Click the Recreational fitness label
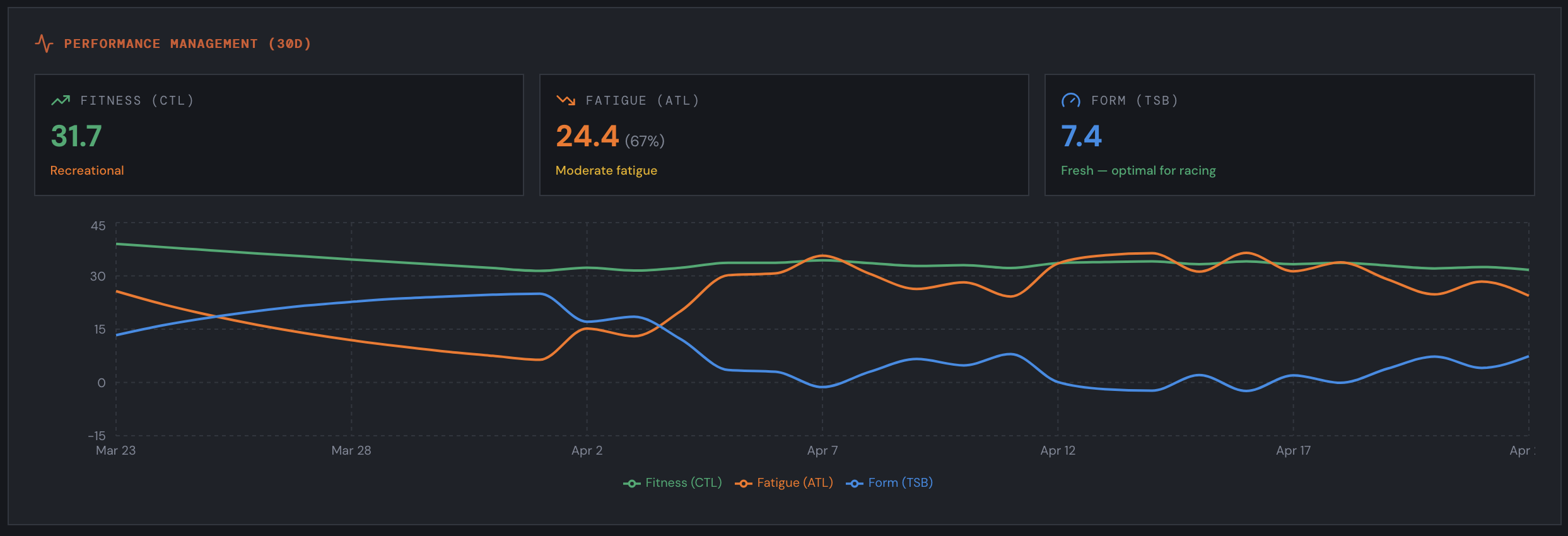1568x536 pixels. point(87,170)
